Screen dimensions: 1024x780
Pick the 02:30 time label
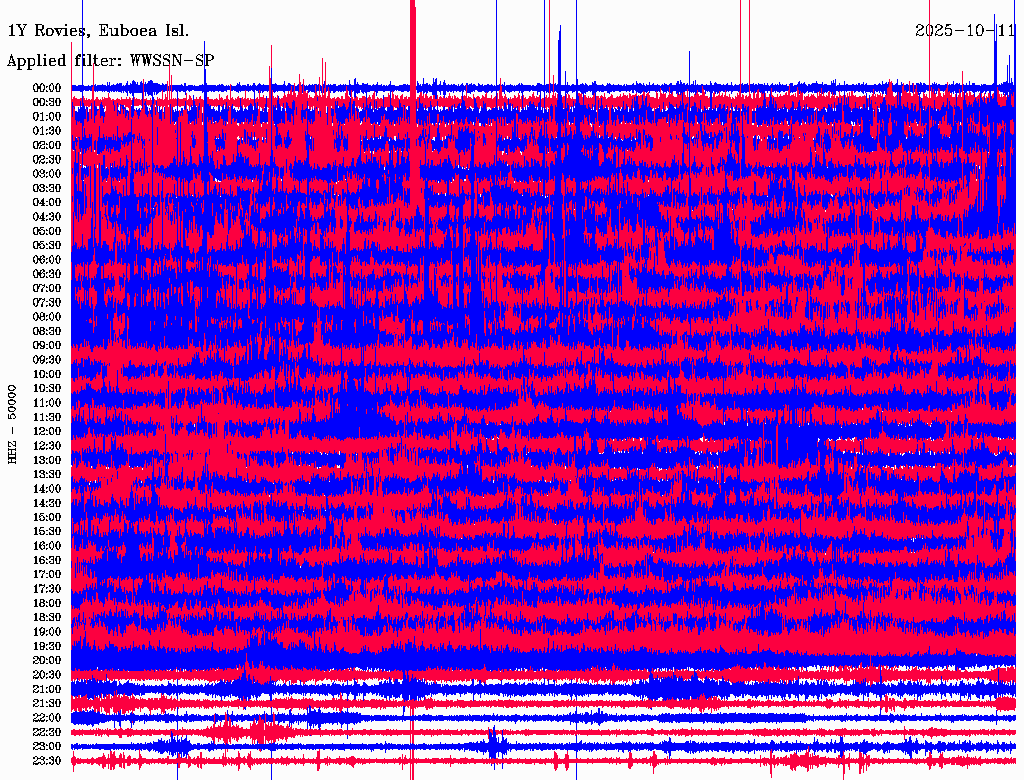[47, 160]
